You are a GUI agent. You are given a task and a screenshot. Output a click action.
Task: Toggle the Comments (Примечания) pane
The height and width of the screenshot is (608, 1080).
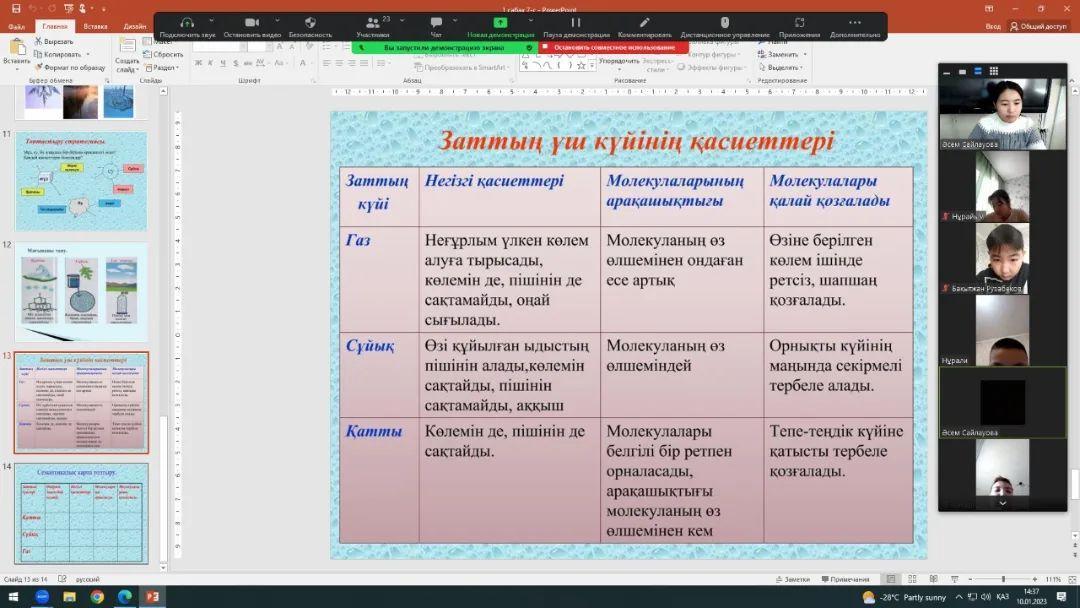(x=845, y=579)
